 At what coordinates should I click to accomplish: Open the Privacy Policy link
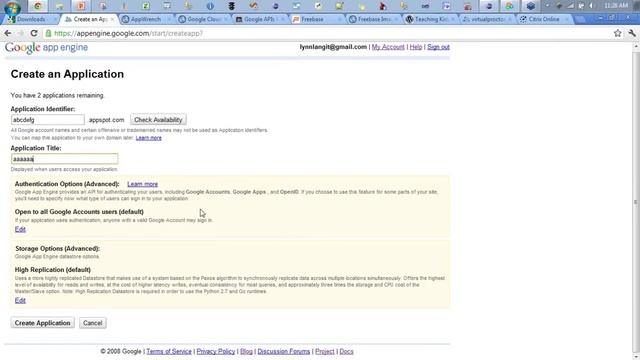(x=216, y=351)
